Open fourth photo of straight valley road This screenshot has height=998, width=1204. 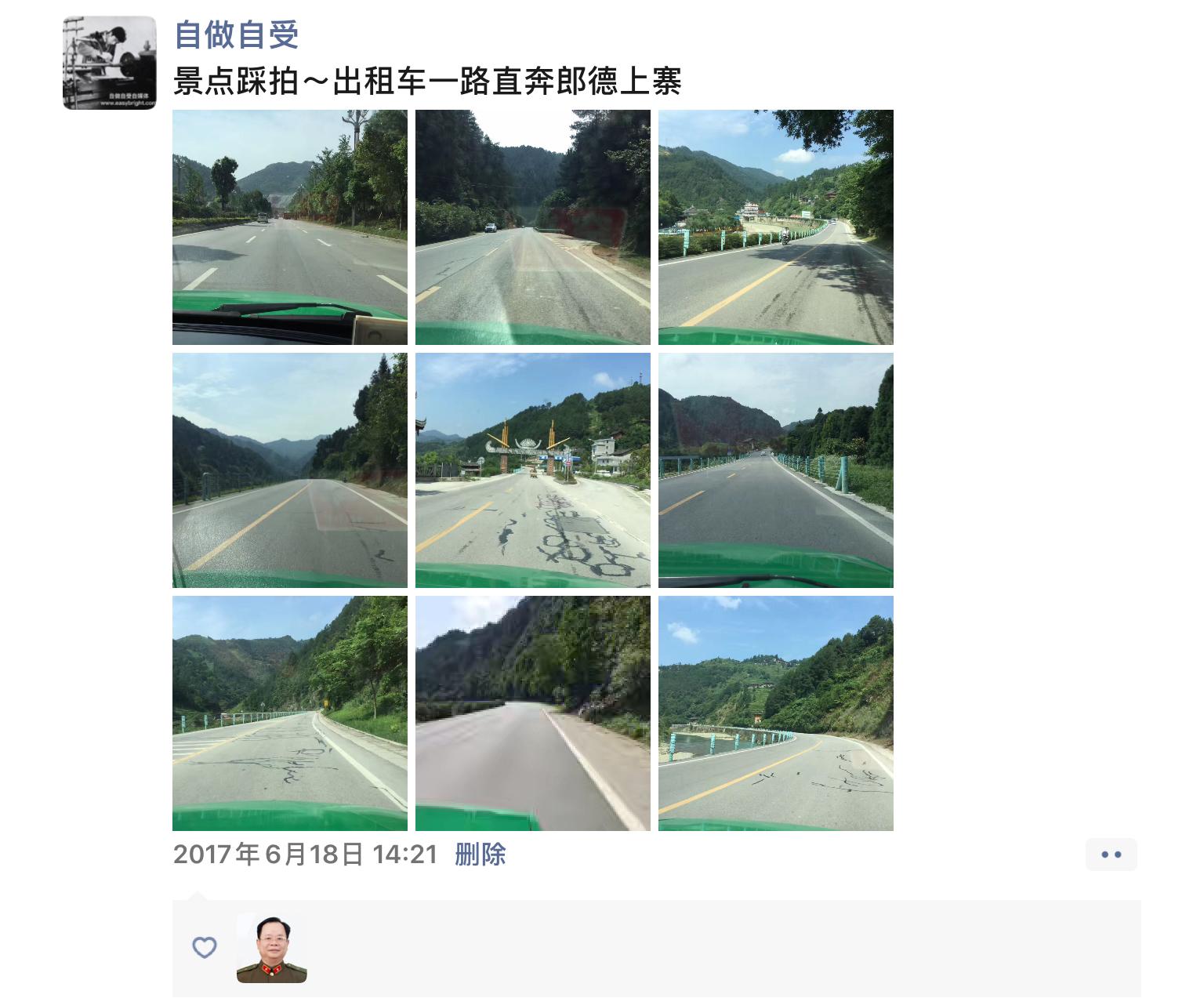(290, 470)
